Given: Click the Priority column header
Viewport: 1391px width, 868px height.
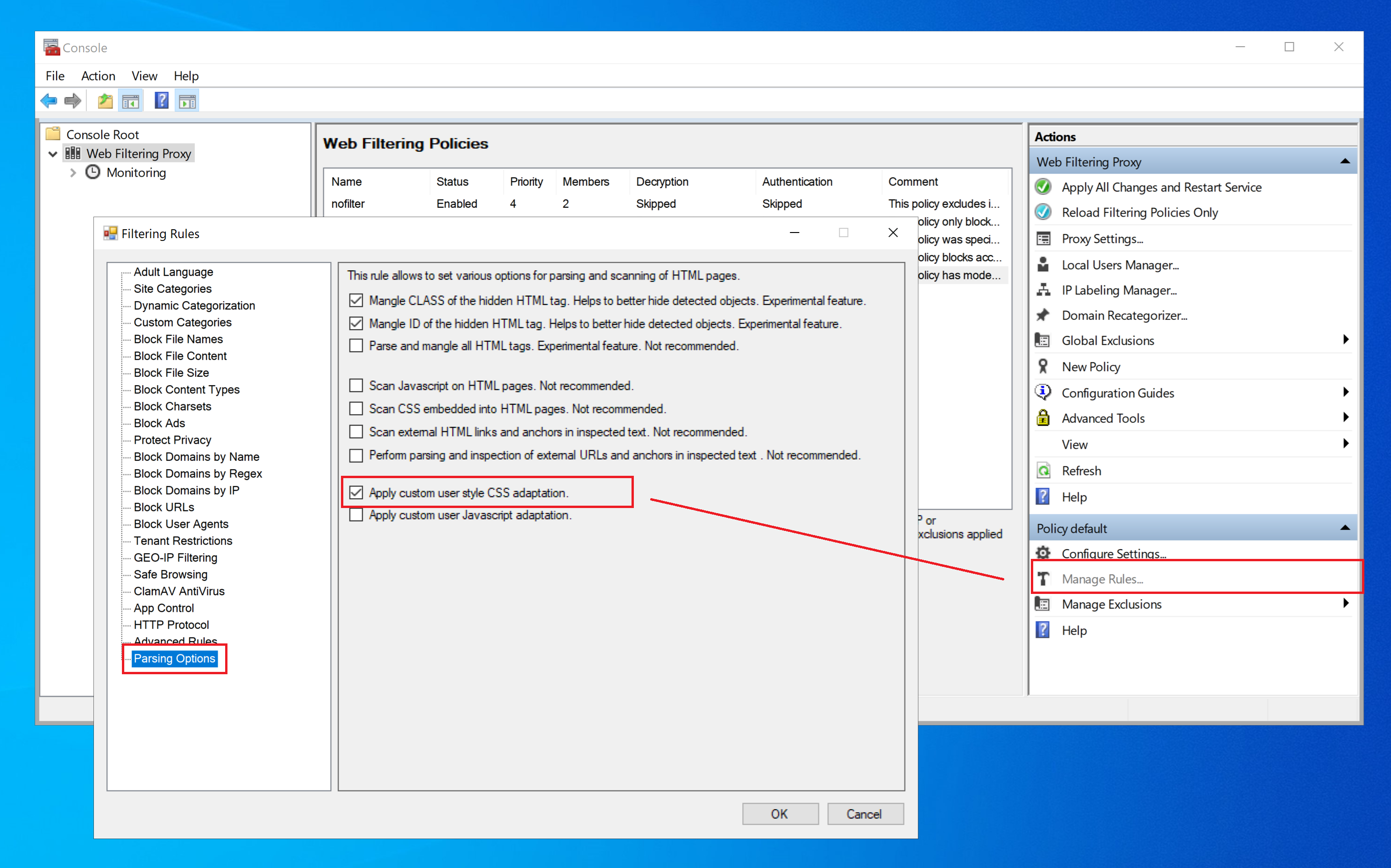Looking at the screenshot, I should (x=526, y=182).
